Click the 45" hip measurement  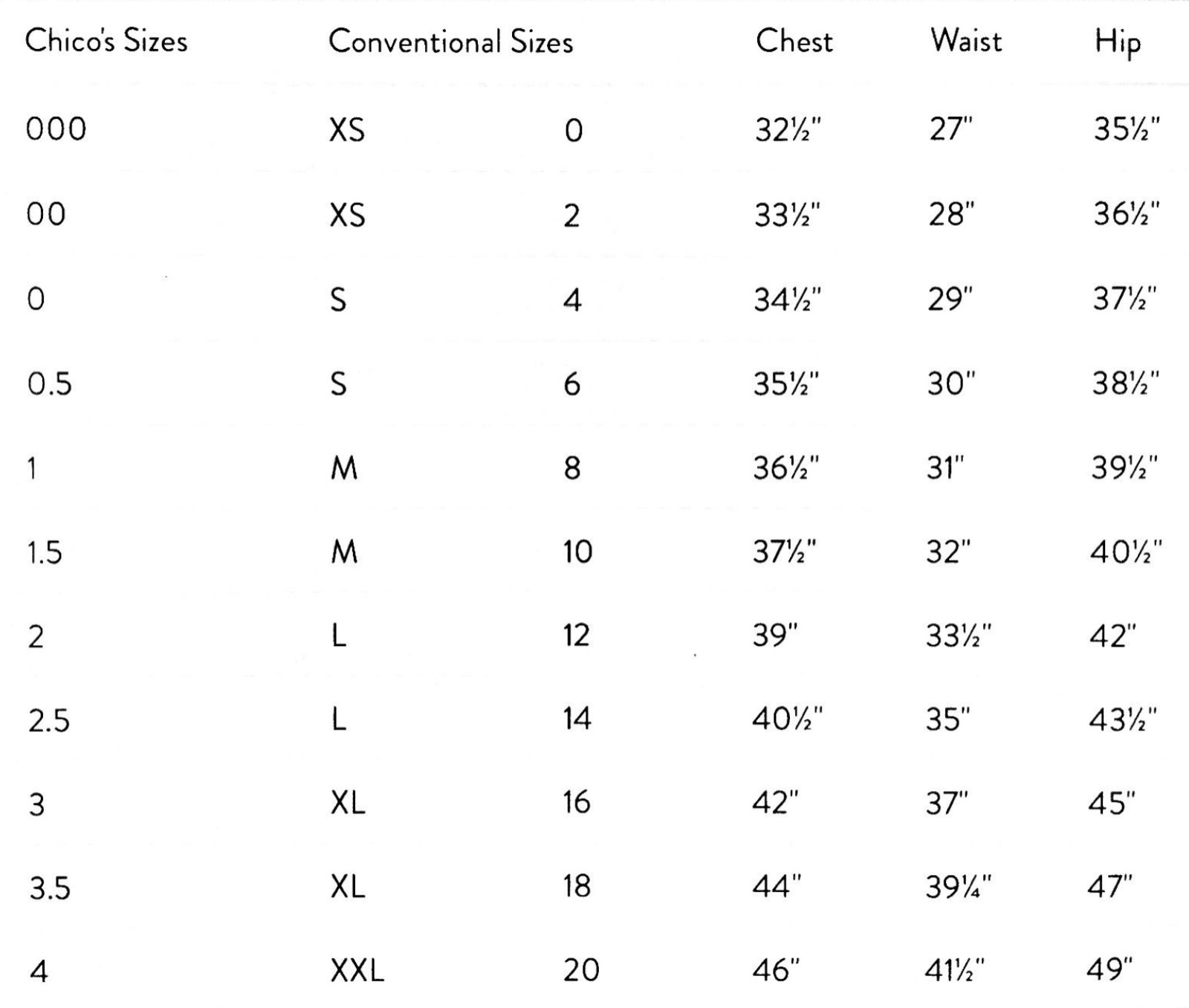(1112, 803)
